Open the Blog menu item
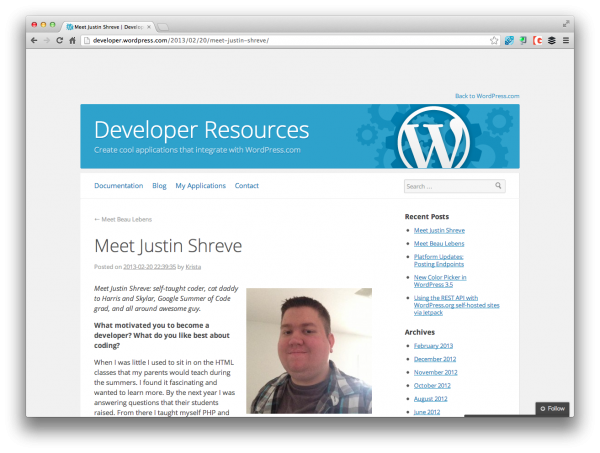 tap(159, 186)
